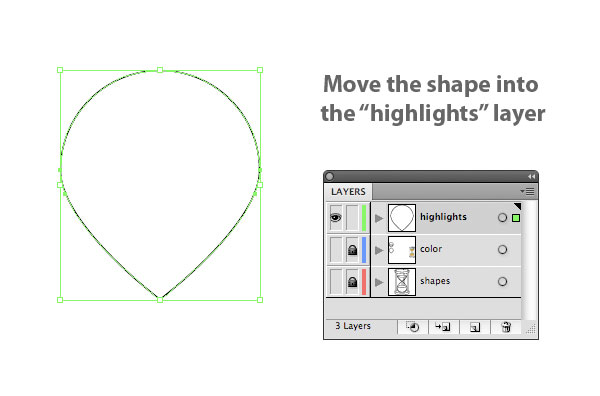Click the highlights layer green color bar
Viewport: 600px width, 396px height.
point(364,218)
